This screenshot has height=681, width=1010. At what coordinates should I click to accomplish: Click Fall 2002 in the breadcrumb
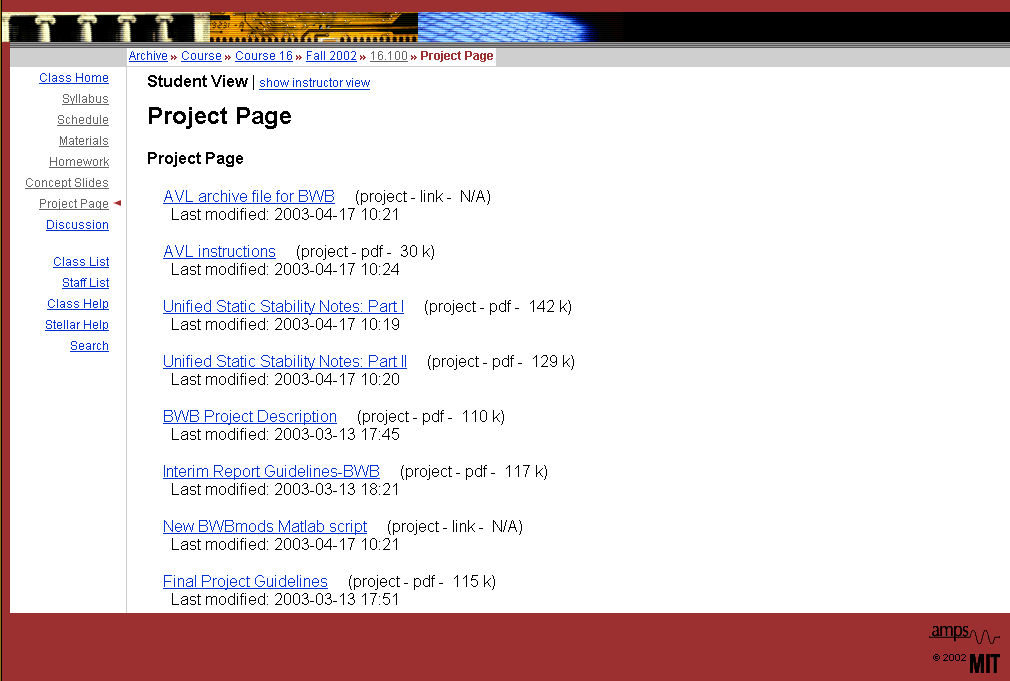pos(331,56)
